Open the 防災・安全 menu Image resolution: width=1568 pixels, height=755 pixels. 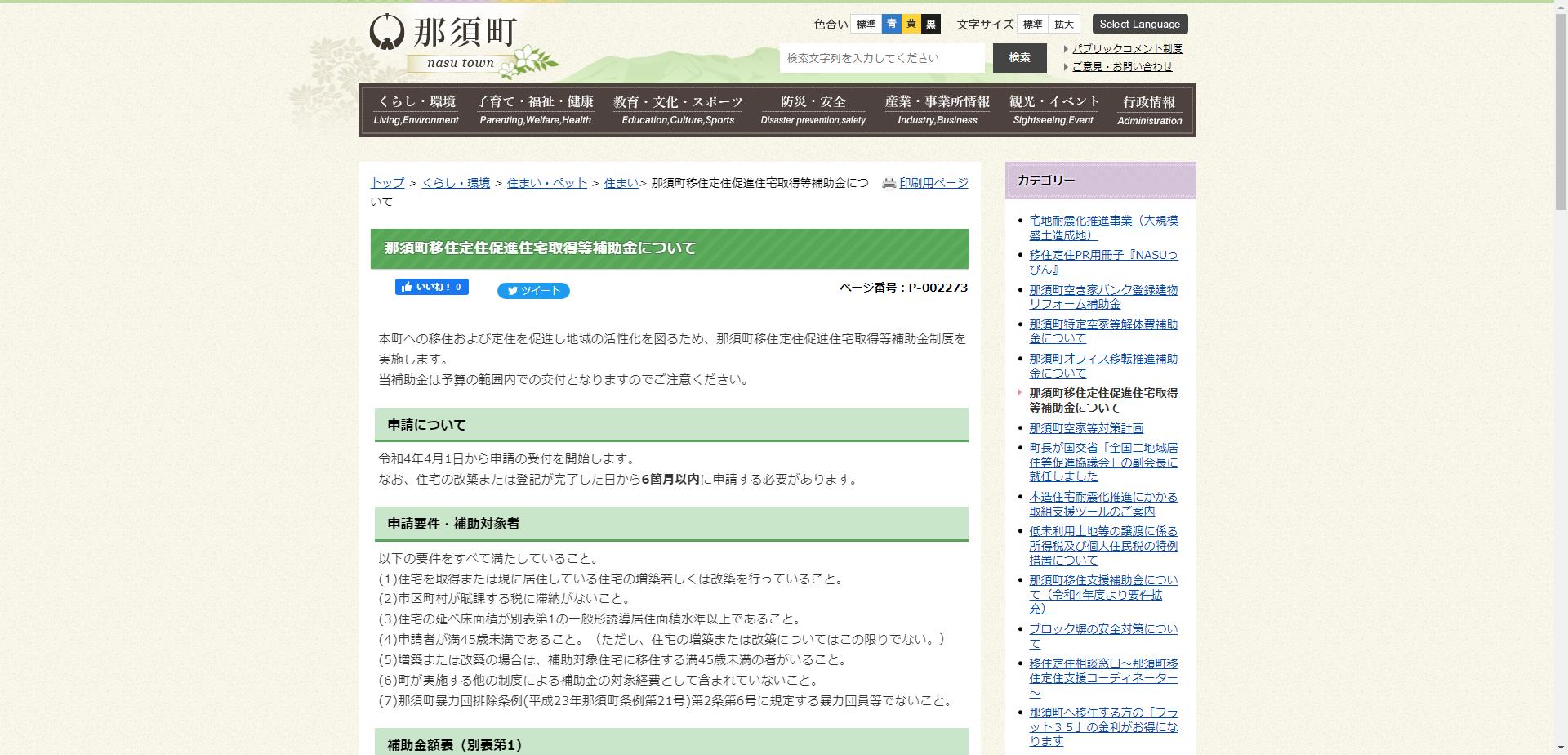pos(813,110)
